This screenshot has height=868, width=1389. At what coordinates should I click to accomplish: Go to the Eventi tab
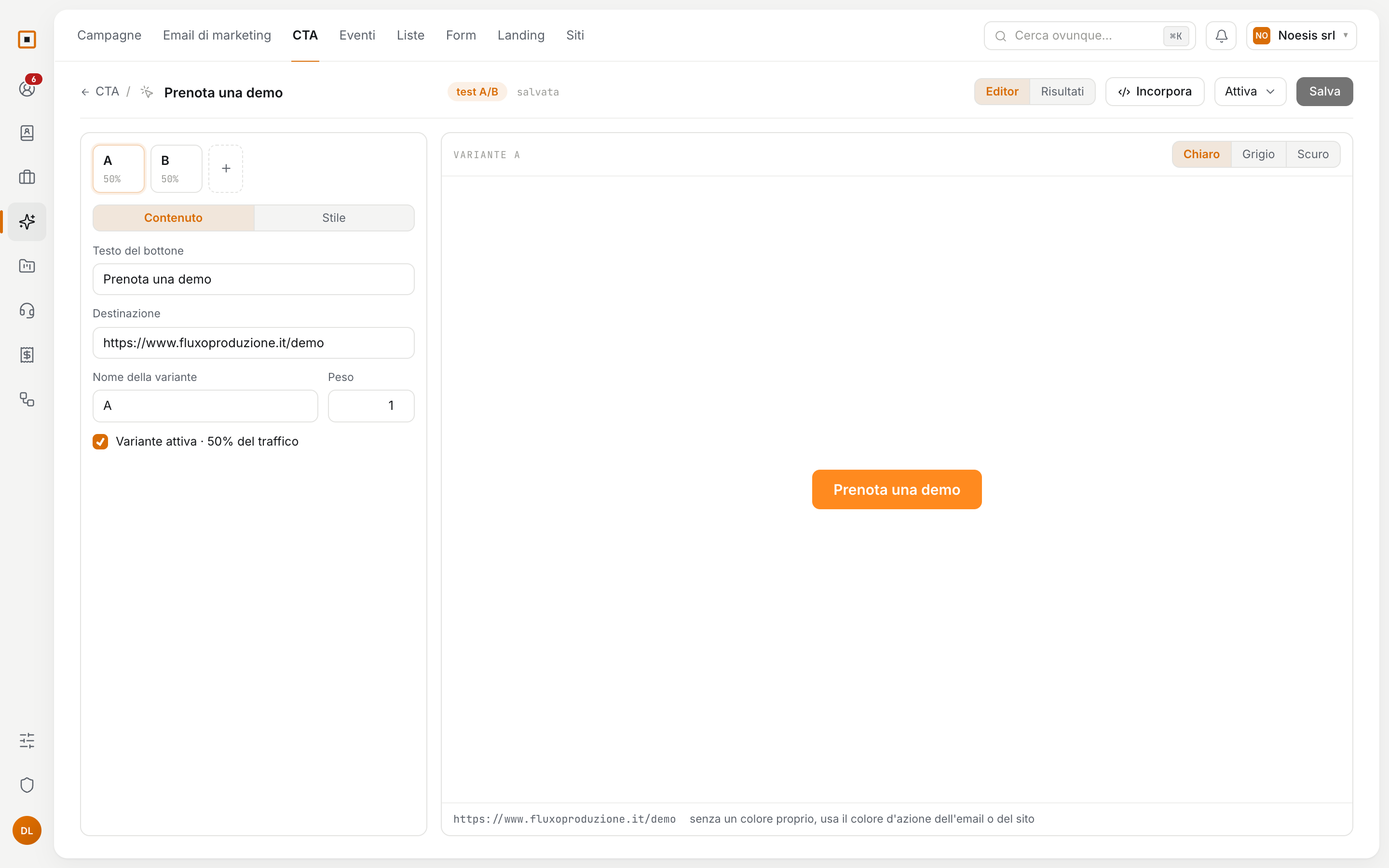point(357,36)
